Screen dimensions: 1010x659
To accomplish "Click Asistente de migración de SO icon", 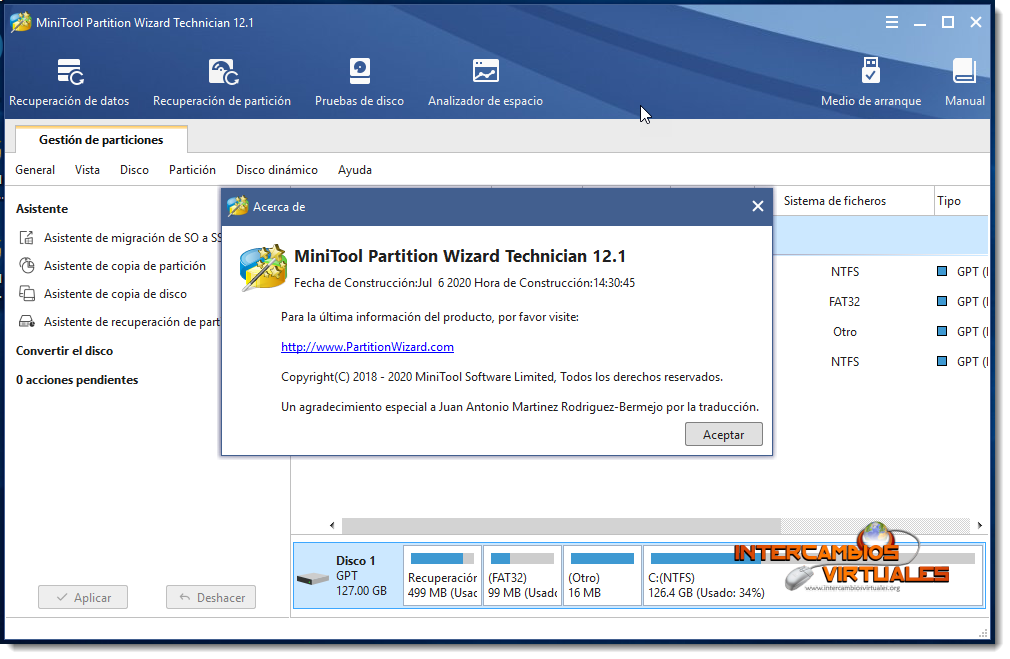I will tap(26, 238).
